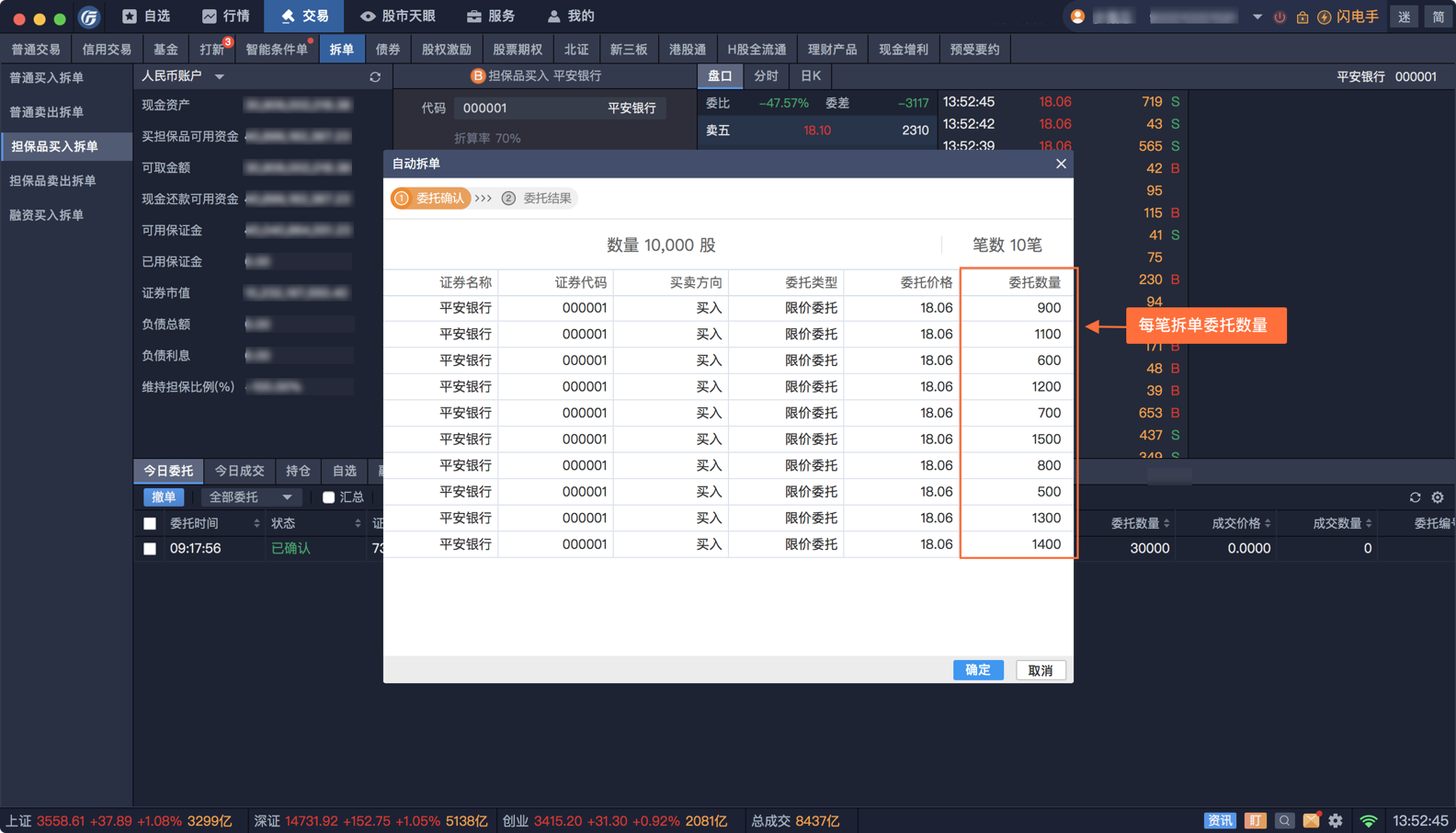Open the 我的 profile menu

click(571, 17)
